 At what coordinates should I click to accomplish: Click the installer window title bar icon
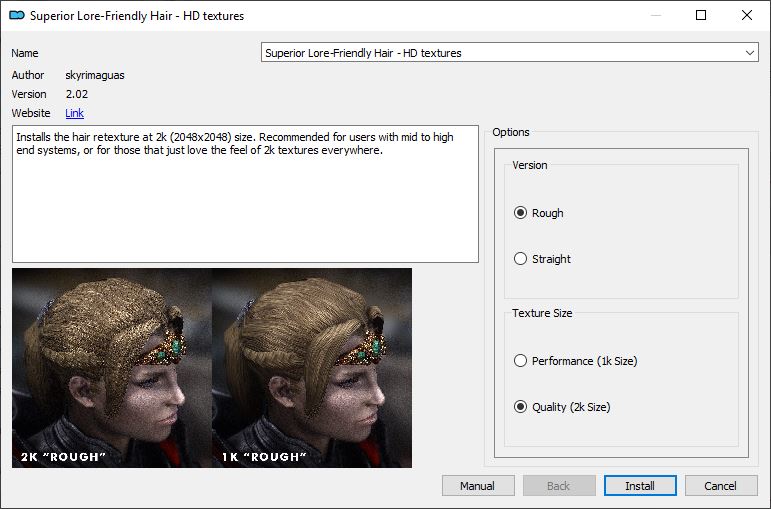[x=17, y=15]
